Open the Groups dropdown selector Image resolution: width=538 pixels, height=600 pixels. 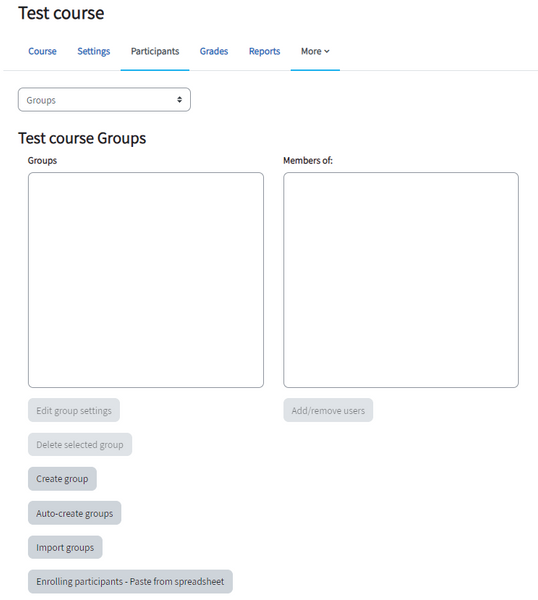pyautogui.click(x=104, y=100)
